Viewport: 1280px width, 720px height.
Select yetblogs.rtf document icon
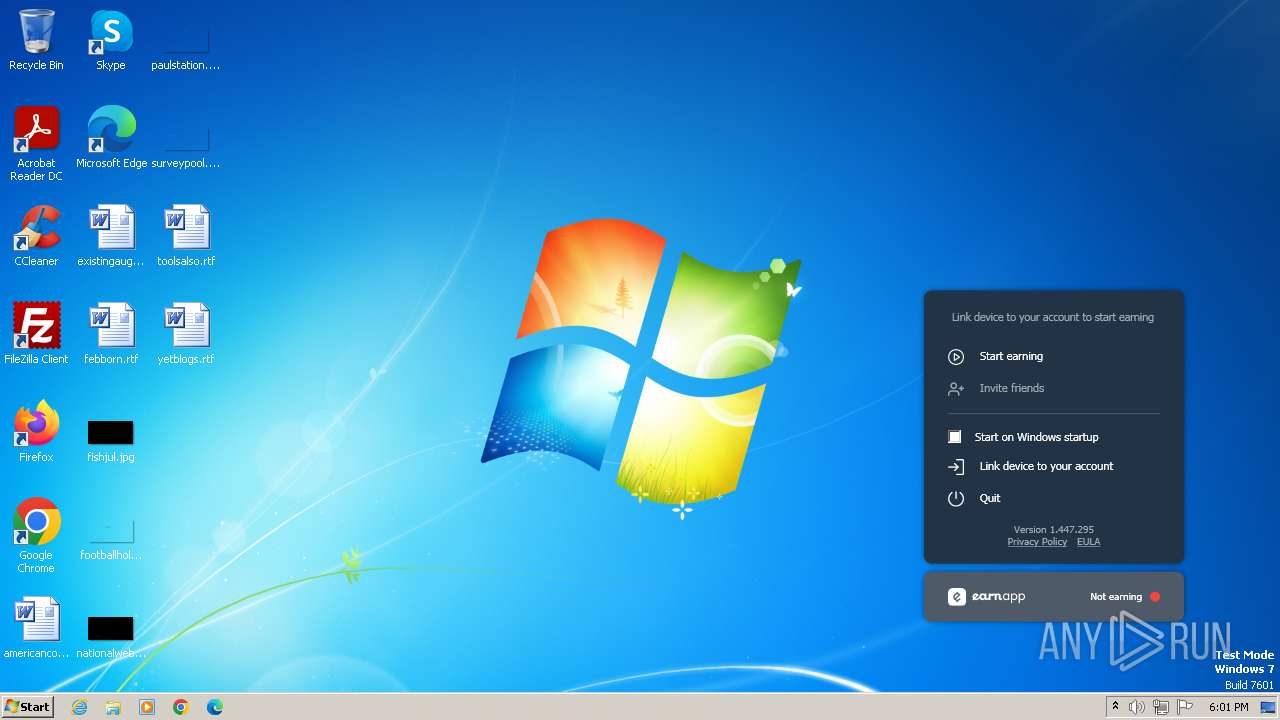click(186, 334)
